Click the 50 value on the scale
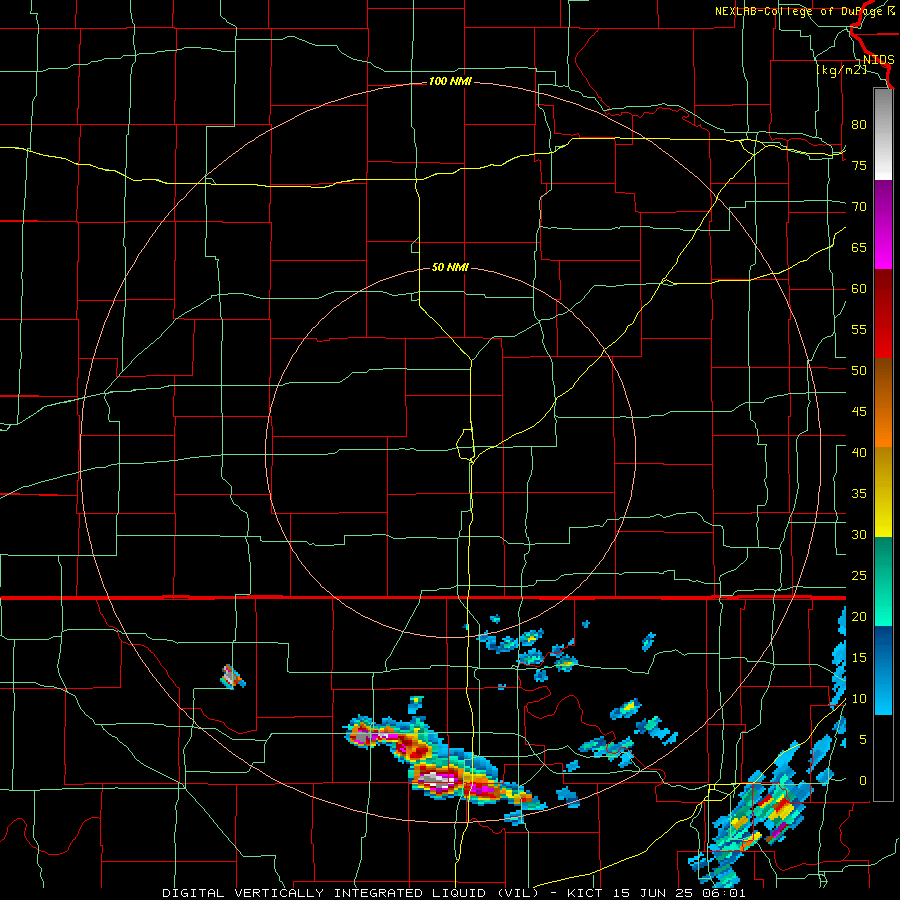The height and width of the screenshot is (900, 900). point(859,371)
